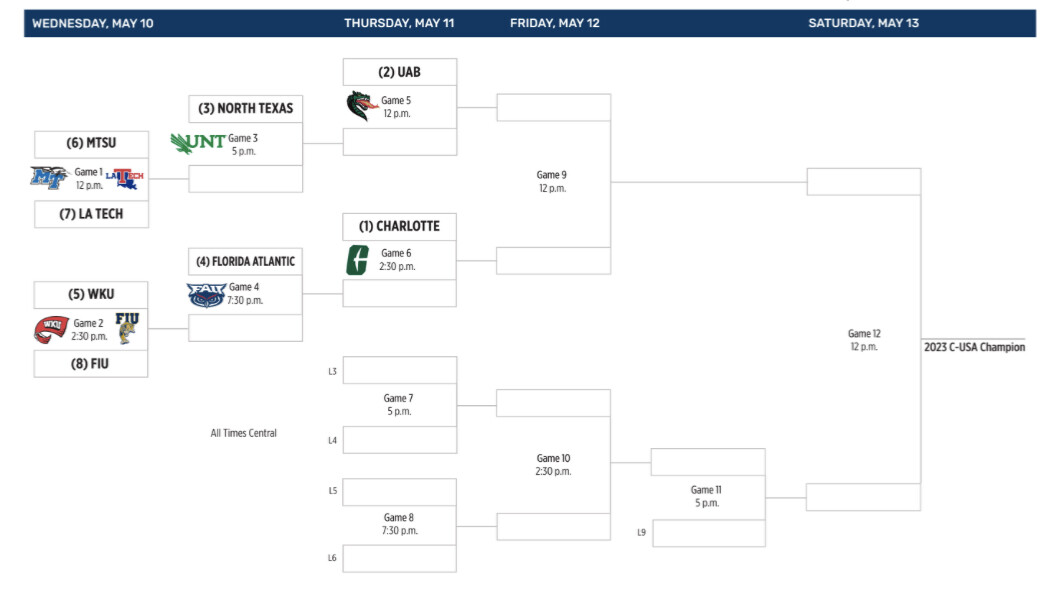The width and height of the screenshot is (1063, 604).
Task: Click the (3) North Texas team box
Action: (x=246, y=108)
